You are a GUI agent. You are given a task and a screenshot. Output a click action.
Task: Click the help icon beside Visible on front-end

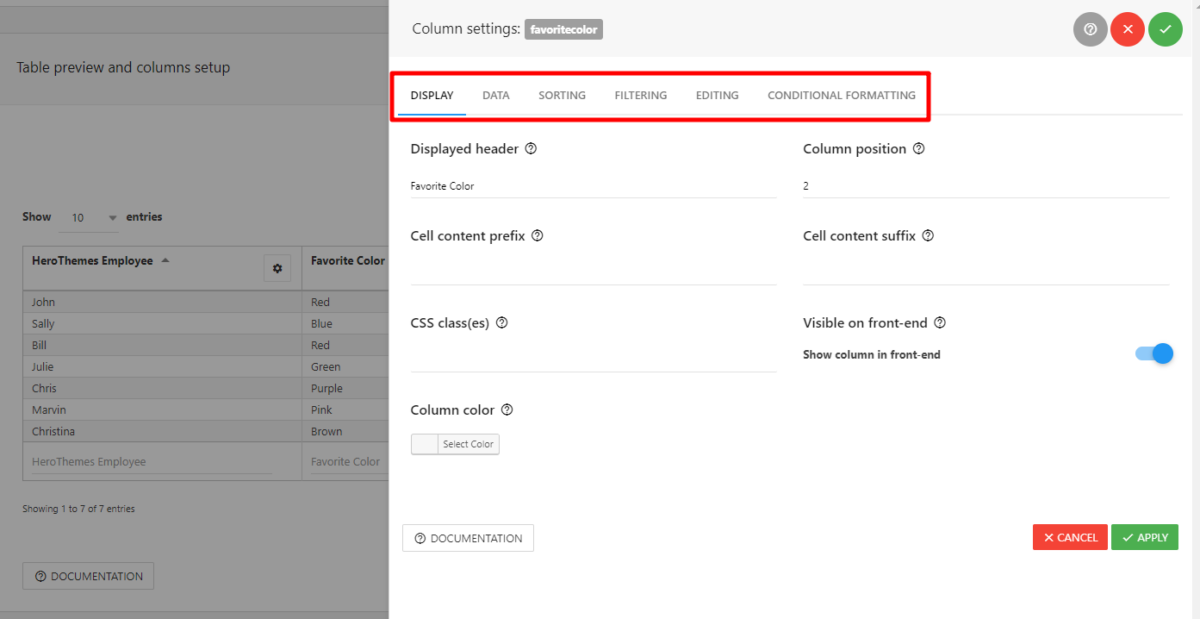point(938,322)
